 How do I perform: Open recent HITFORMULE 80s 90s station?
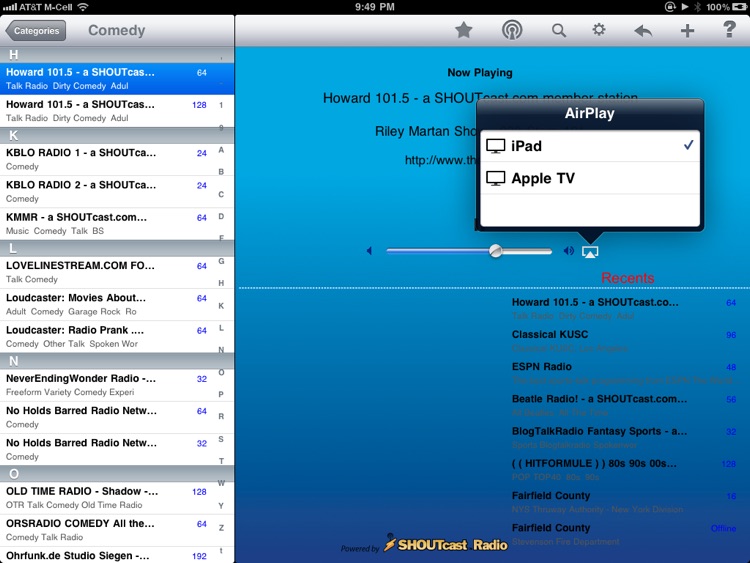(x=624, y=470)
